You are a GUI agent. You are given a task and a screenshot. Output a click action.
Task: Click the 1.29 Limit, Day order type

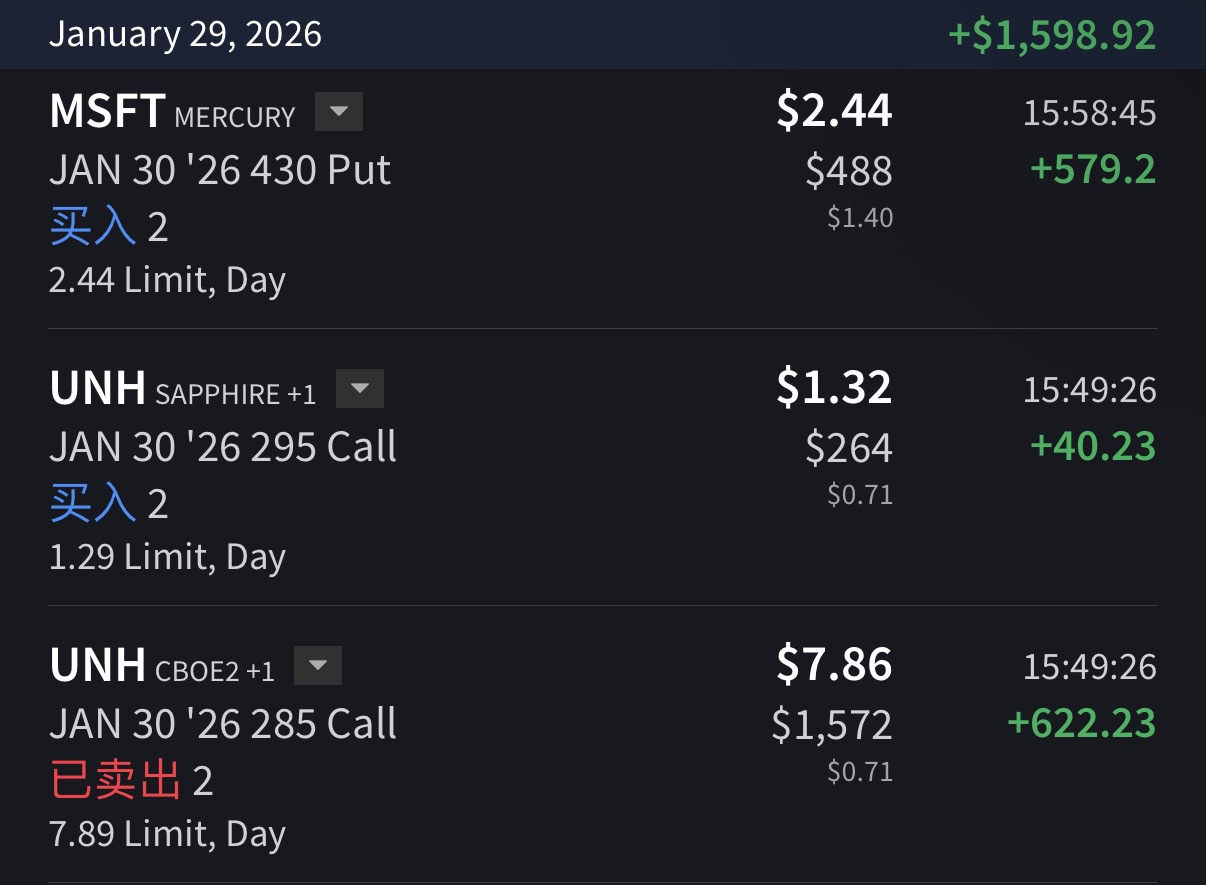pyautogui.click(x=167, y=557)
